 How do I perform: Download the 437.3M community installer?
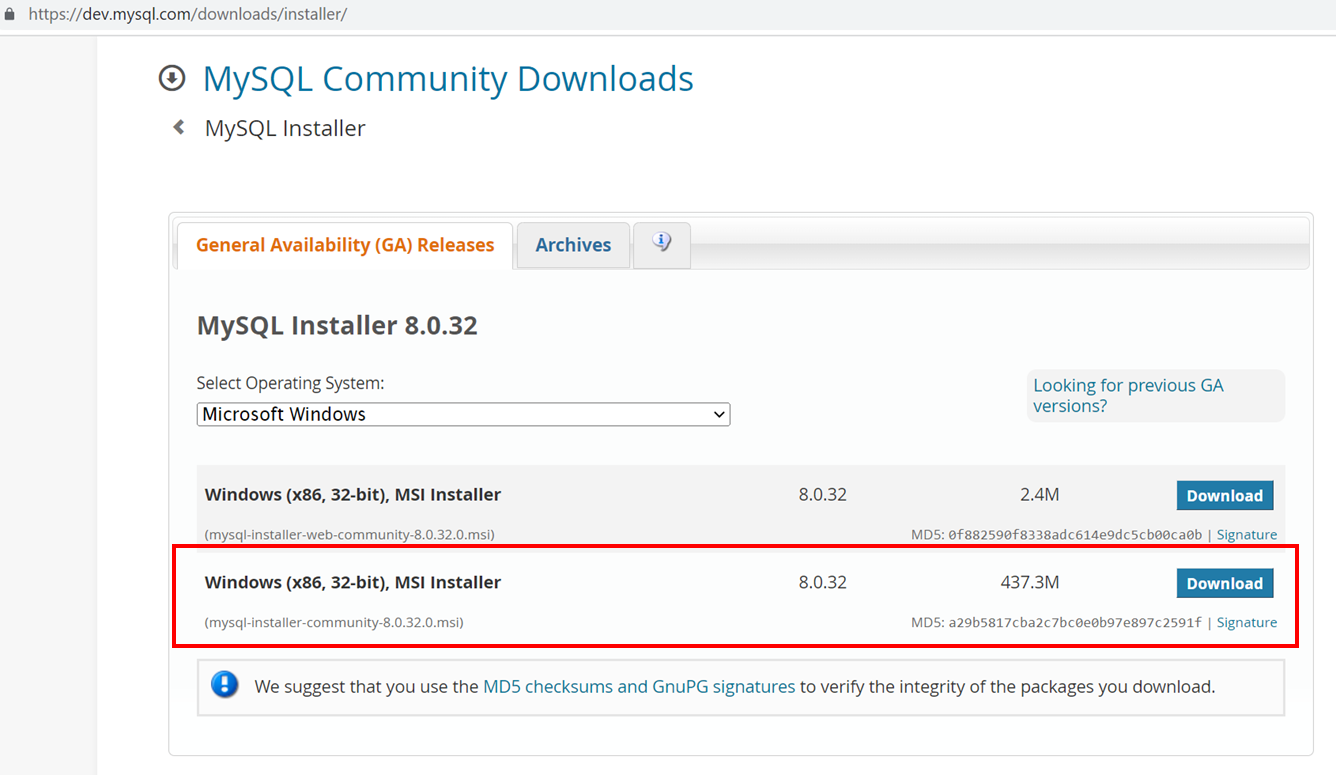(x=1225, y=583)
